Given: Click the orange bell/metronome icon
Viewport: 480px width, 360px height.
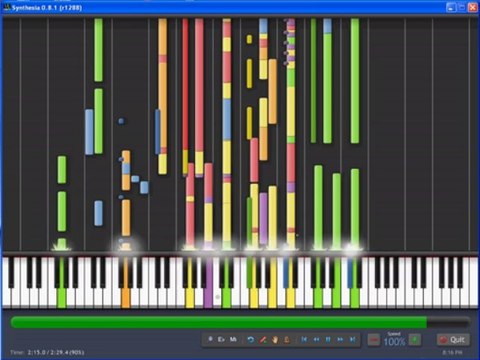Looking at the screenshot, I should point(286,340).
